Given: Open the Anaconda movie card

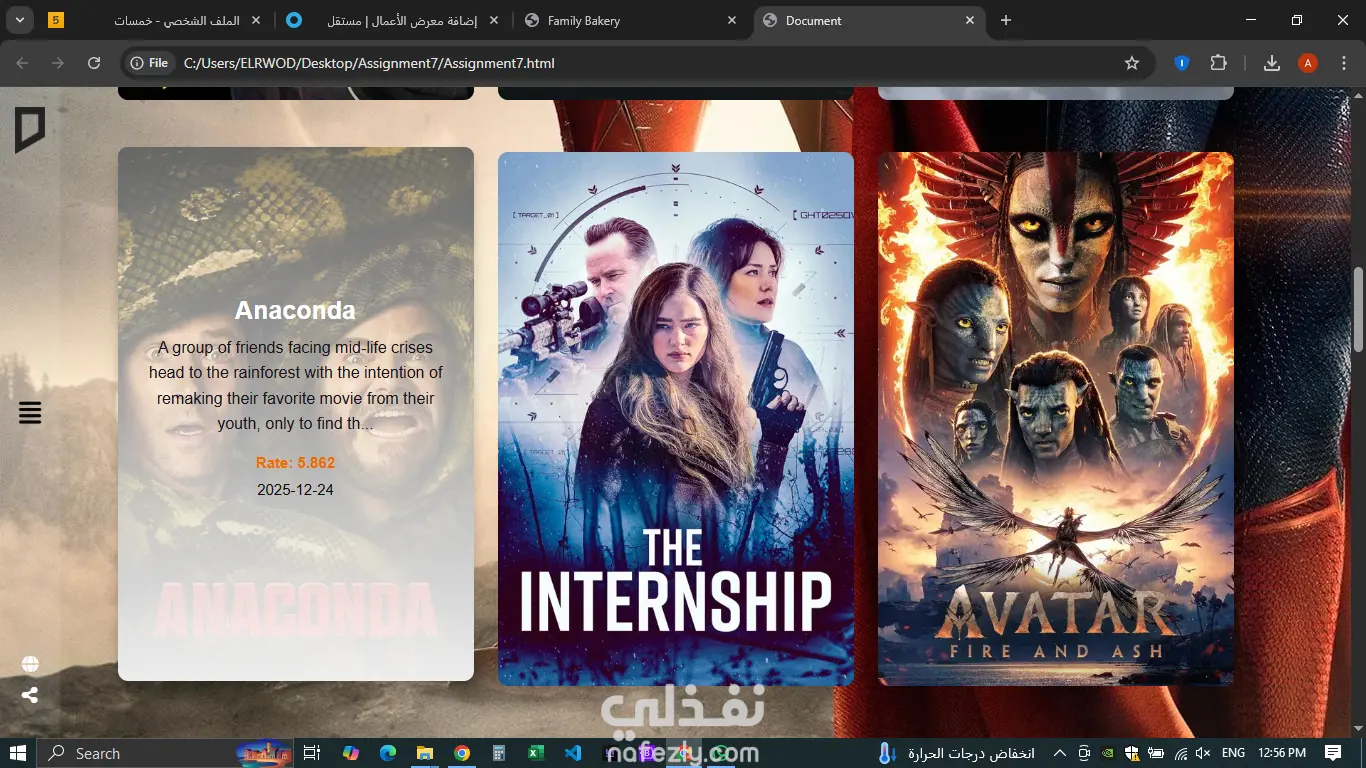Looking at the screenshot, I should [x=296, y=414].
